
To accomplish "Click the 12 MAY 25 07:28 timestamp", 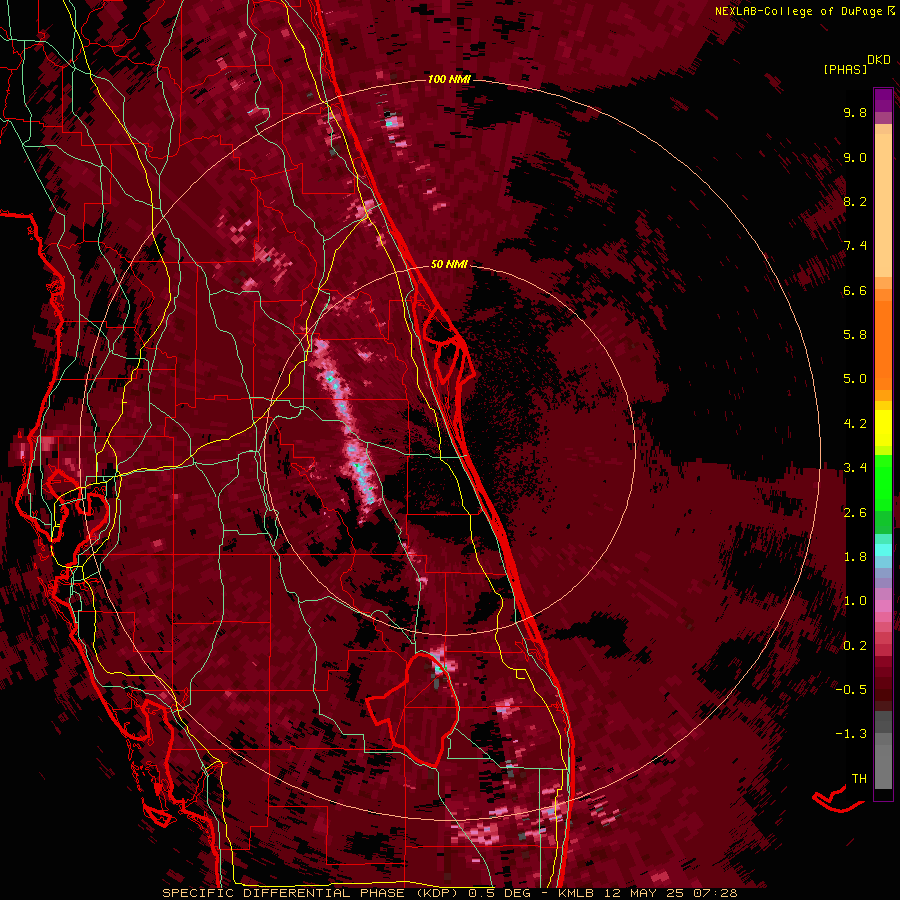I will (x=670, y=893).
